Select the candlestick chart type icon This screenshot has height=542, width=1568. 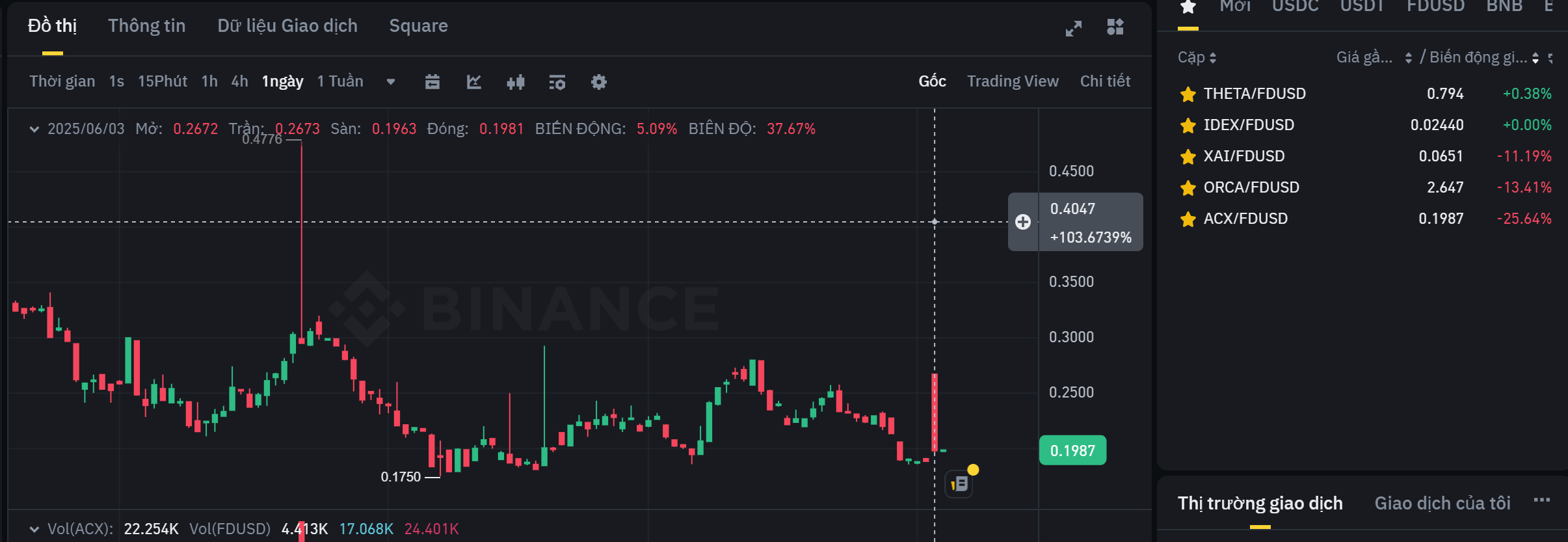[x=516, y=82]
